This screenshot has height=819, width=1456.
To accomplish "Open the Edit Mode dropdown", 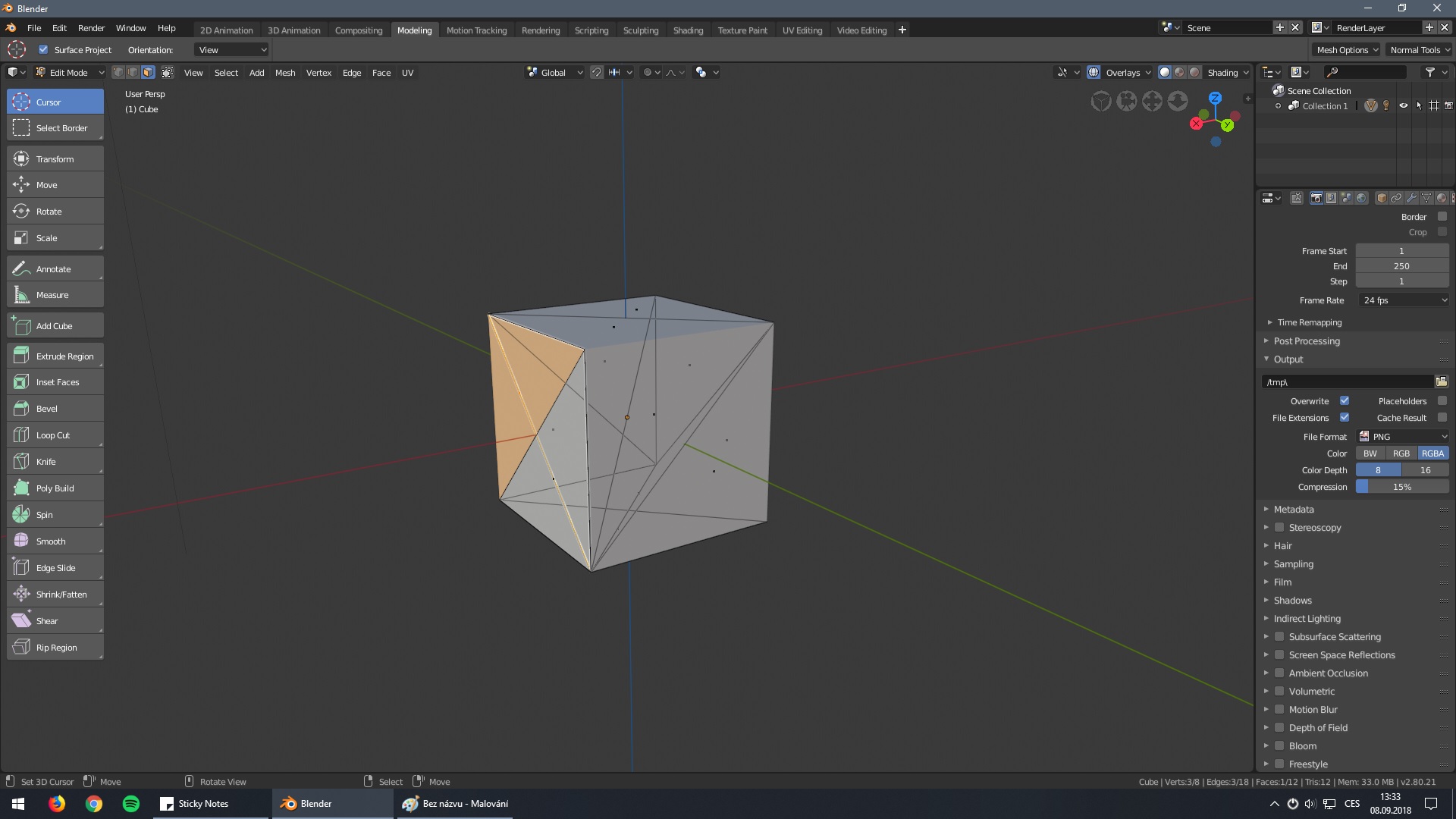I will (69, 73).
